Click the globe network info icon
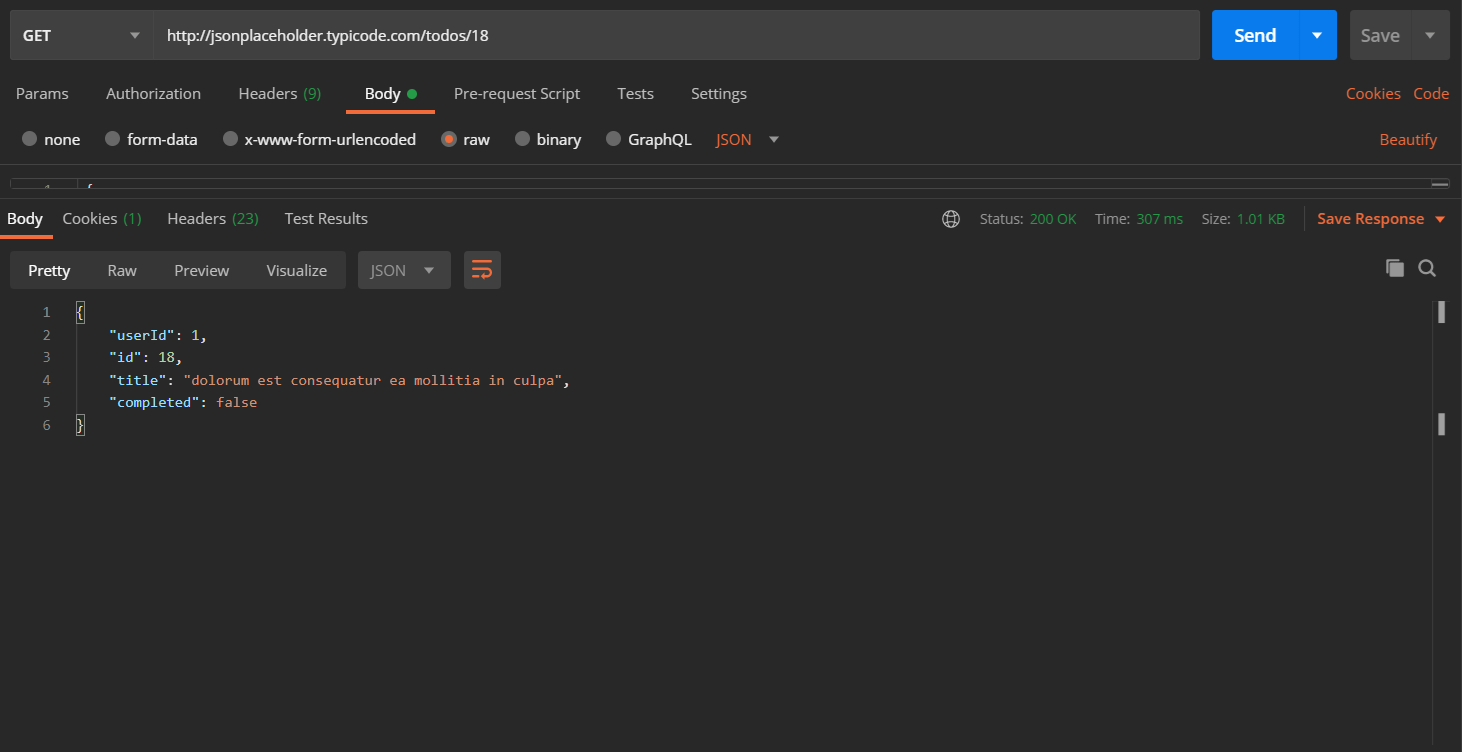 tap(951, 219)
